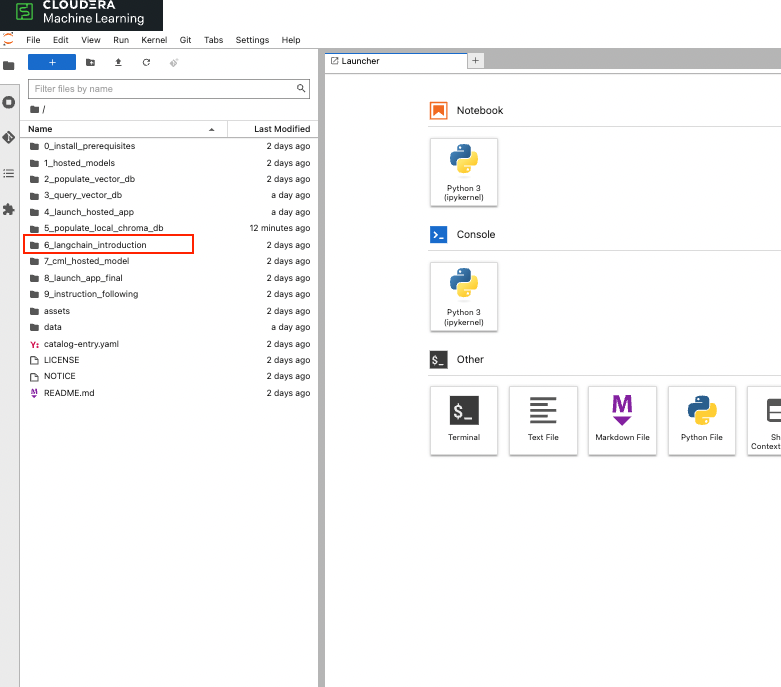The width and height of the screenshot is (781, 687).
Task: Open the Run menu
Action: click(121, 40)
